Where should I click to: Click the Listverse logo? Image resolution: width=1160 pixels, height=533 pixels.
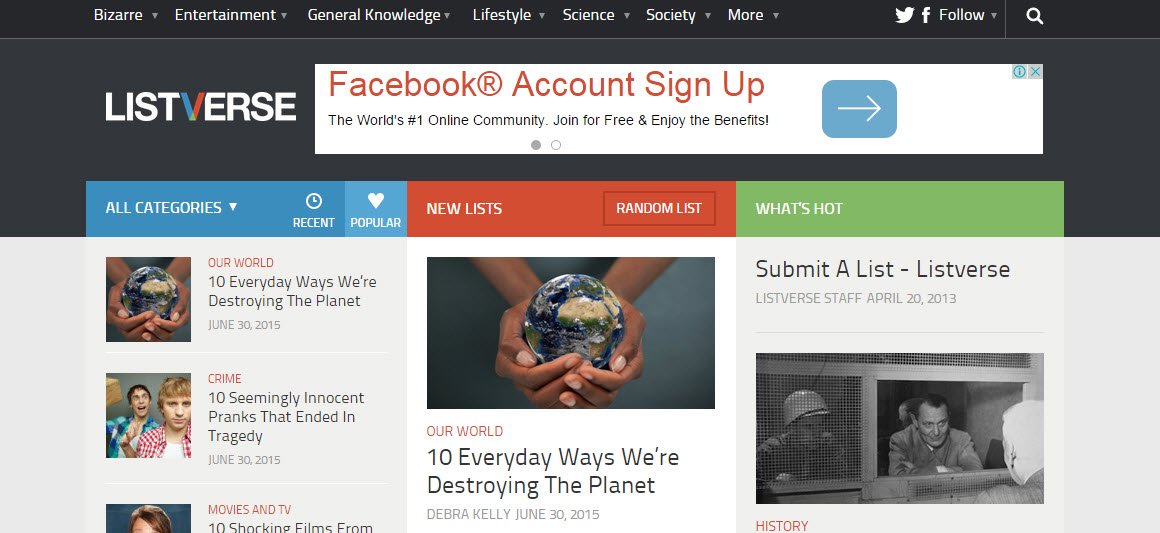click(x=200, y=107)
